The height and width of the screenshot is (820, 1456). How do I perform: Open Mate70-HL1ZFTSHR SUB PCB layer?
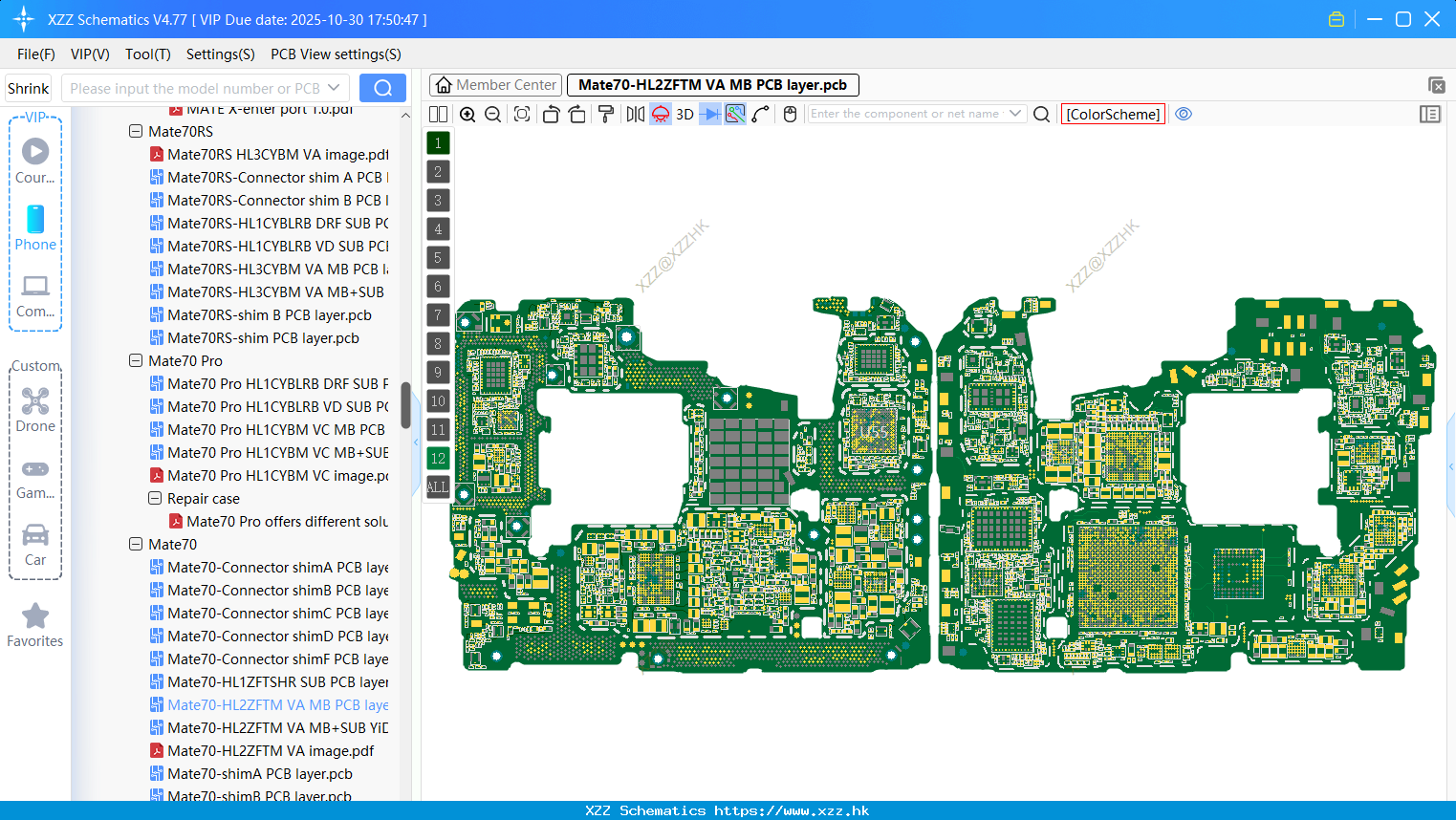tap(269, 681)
